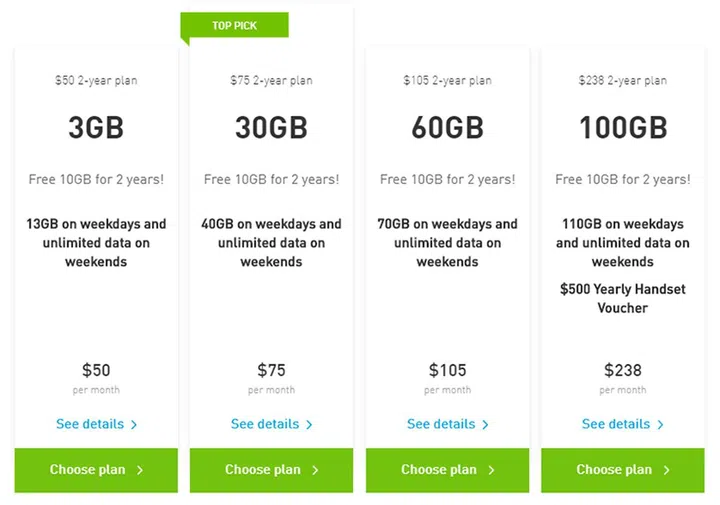Viewport: 720px width, 505px height.
Task: Click the green TOP PICK badge
Action: click(x=235, y=26)
